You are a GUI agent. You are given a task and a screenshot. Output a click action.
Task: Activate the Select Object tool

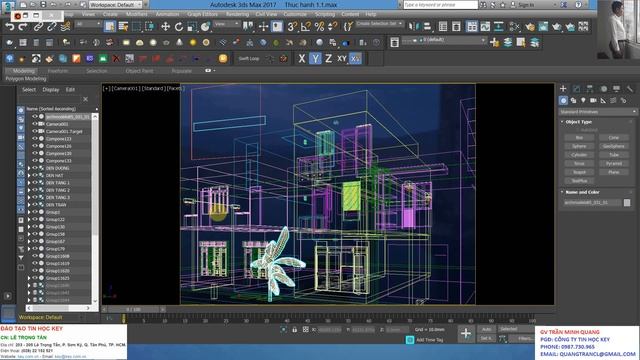[110, 27]
